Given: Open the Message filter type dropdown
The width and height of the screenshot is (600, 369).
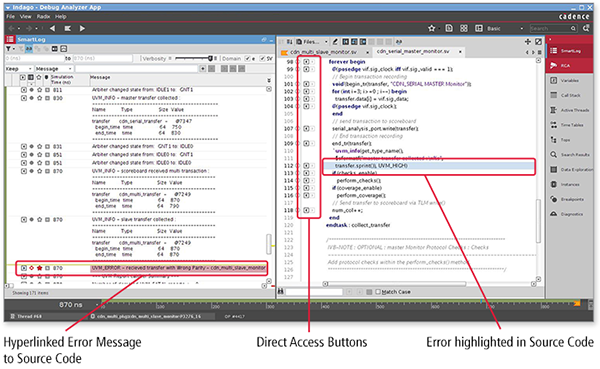Looking at the screenshot, I should [x=54, y=69].
